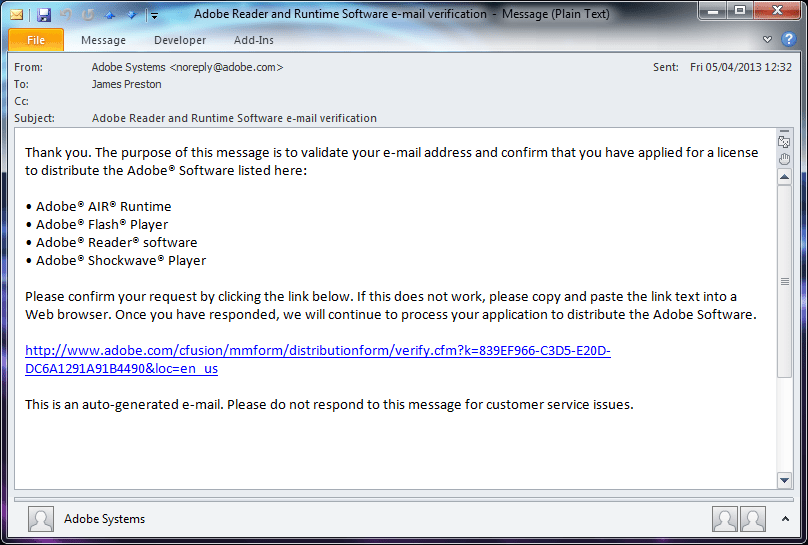The height and width of the screenshot is (545, 808).
Task: Switch to the Add-Ins ribbon tab
Action: click(x=254, y=40)
